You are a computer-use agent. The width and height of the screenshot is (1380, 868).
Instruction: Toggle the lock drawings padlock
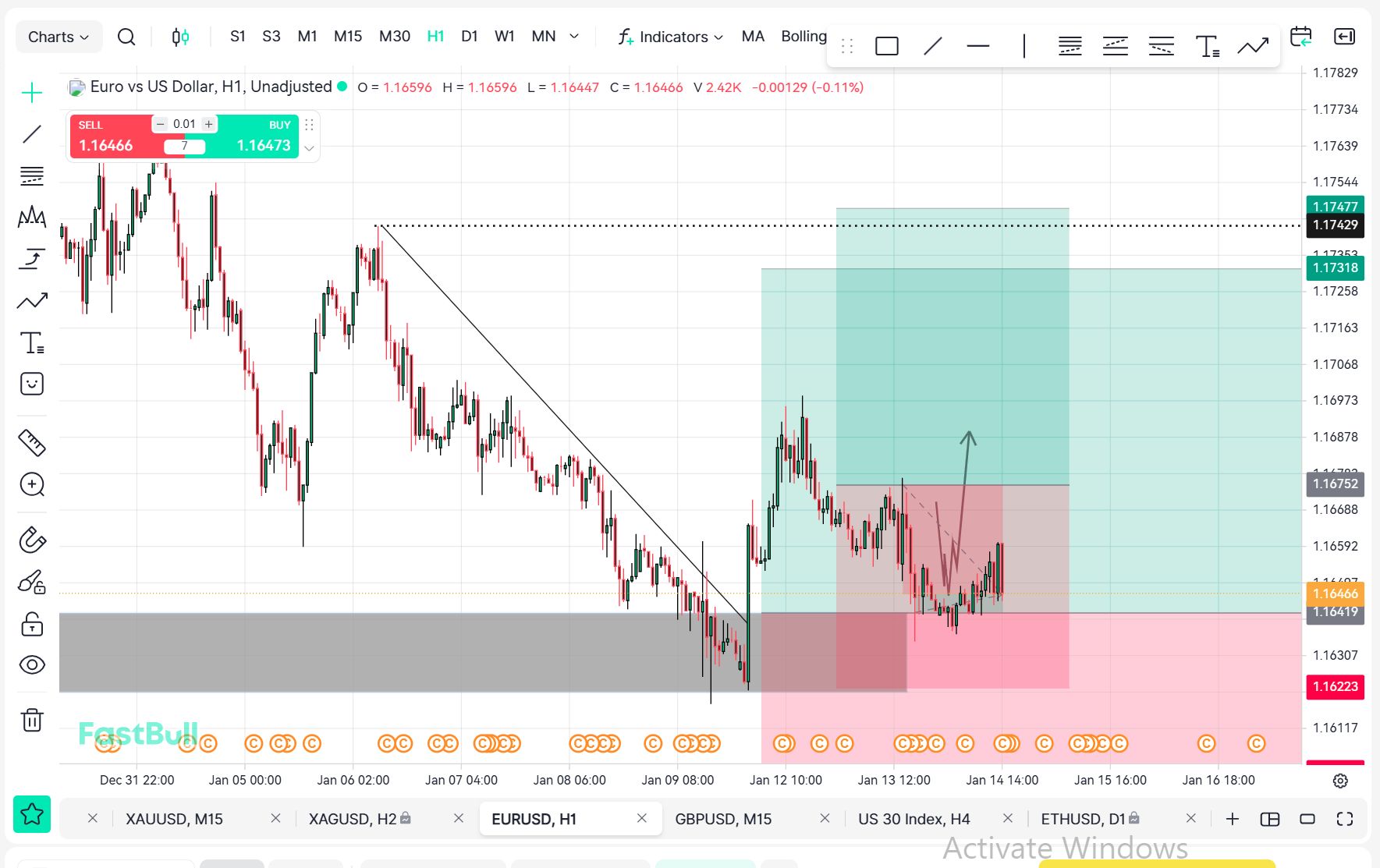(x=32, y=624)
